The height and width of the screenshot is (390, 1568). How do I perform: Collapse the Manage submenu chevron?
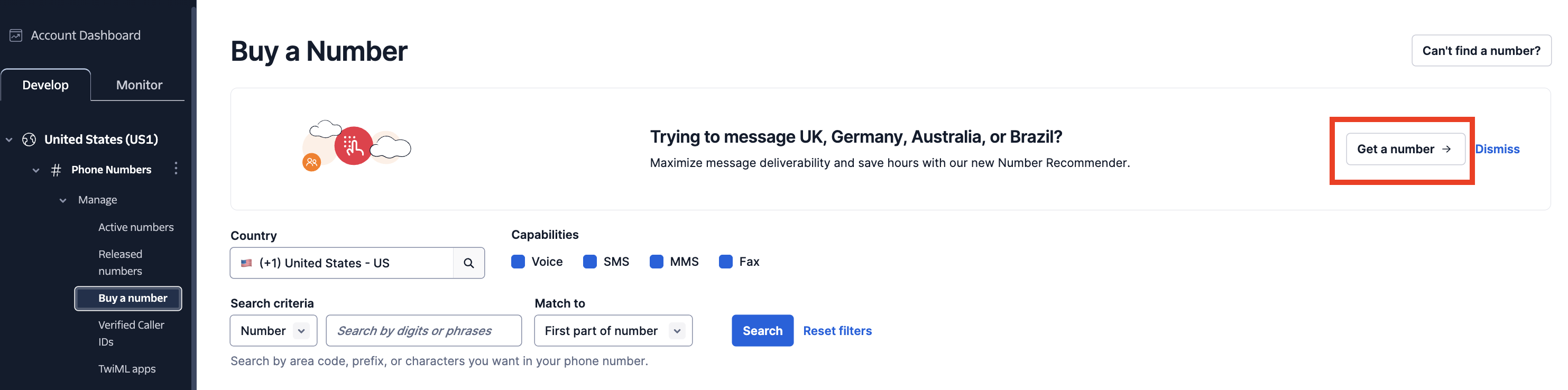63,200
